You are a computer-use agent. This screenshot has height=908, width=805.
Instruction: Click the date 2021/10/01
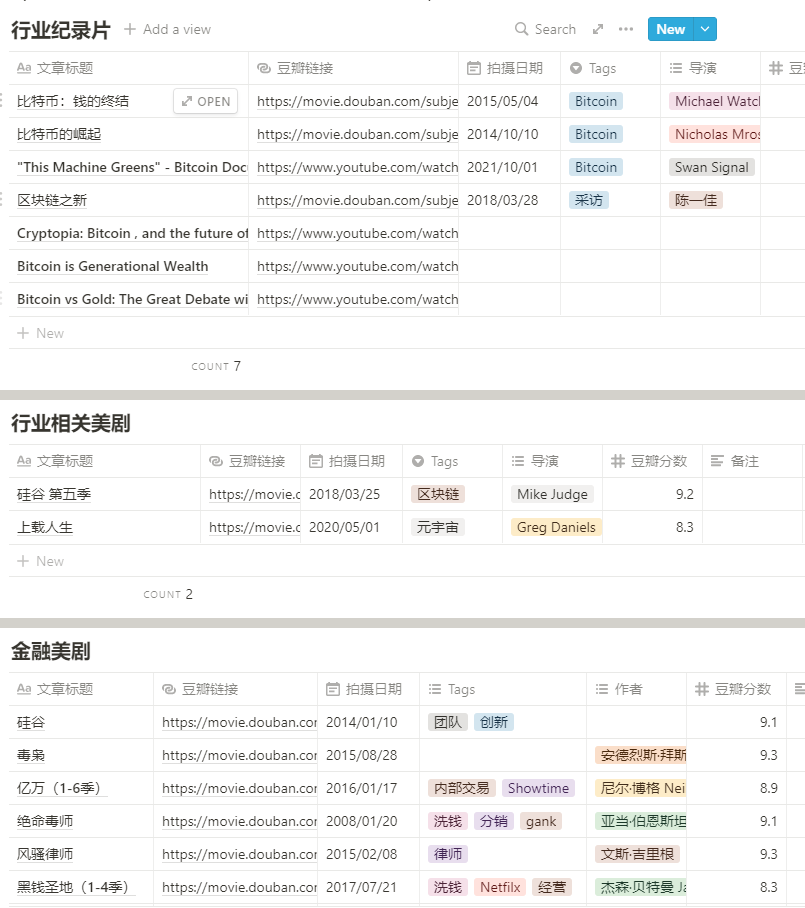[x=502, y=167]
